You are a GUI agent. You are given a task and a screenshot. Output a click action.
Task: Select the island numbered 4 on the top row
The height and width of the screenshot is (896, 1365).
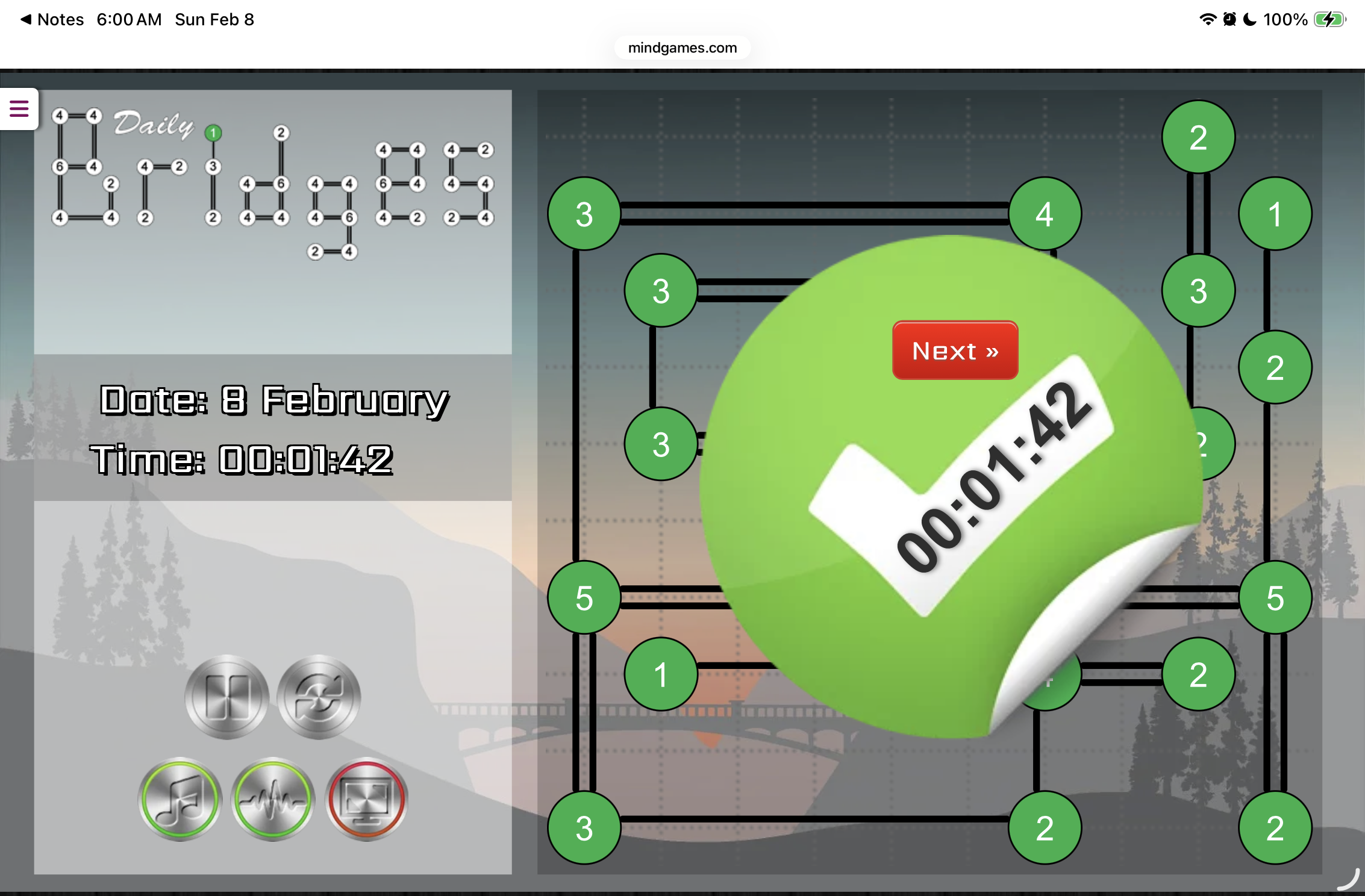(x=1045, y=214)
